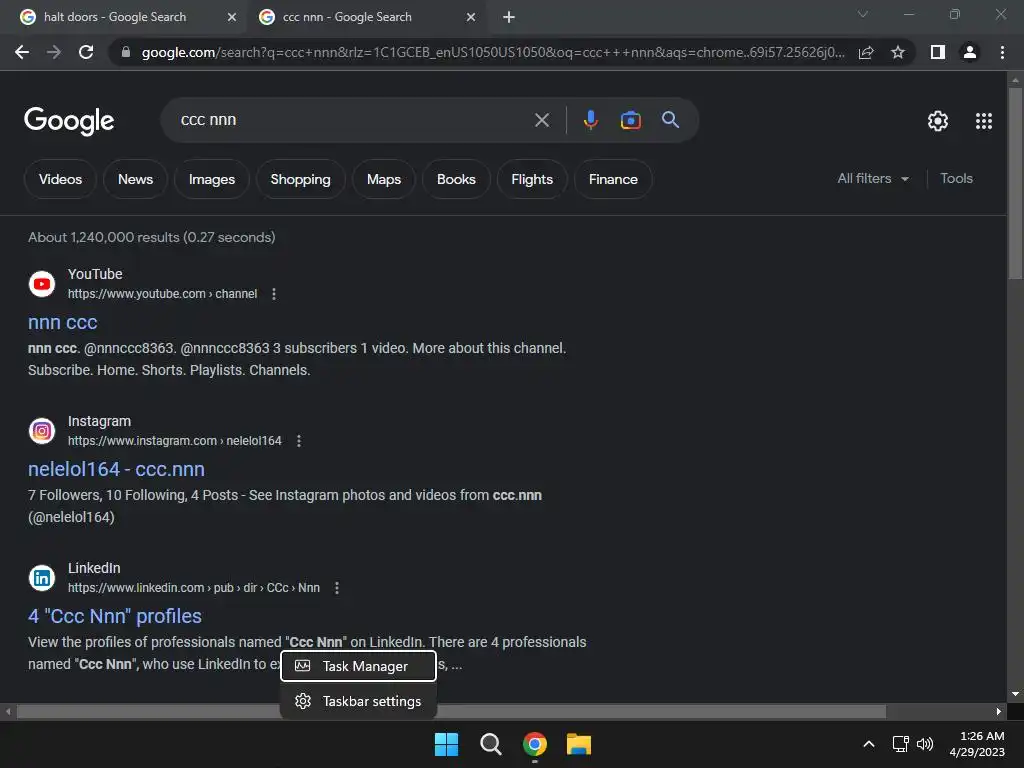Image resolution: width=1024 pixels, height=768 pixels.
Task: Go back to the previous page
Action: click(22, 52)
